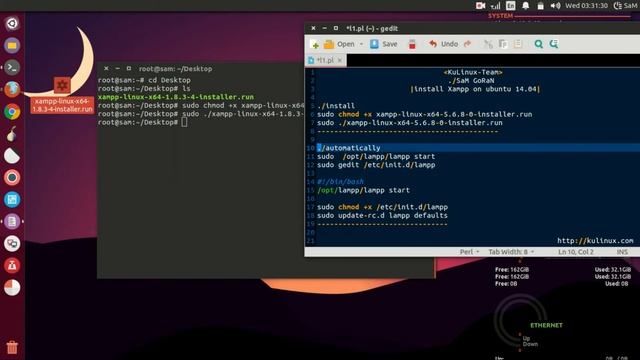The image size is (640, 360).
Task: Undo the last edit in gedit
Action: tap(443, 44)
